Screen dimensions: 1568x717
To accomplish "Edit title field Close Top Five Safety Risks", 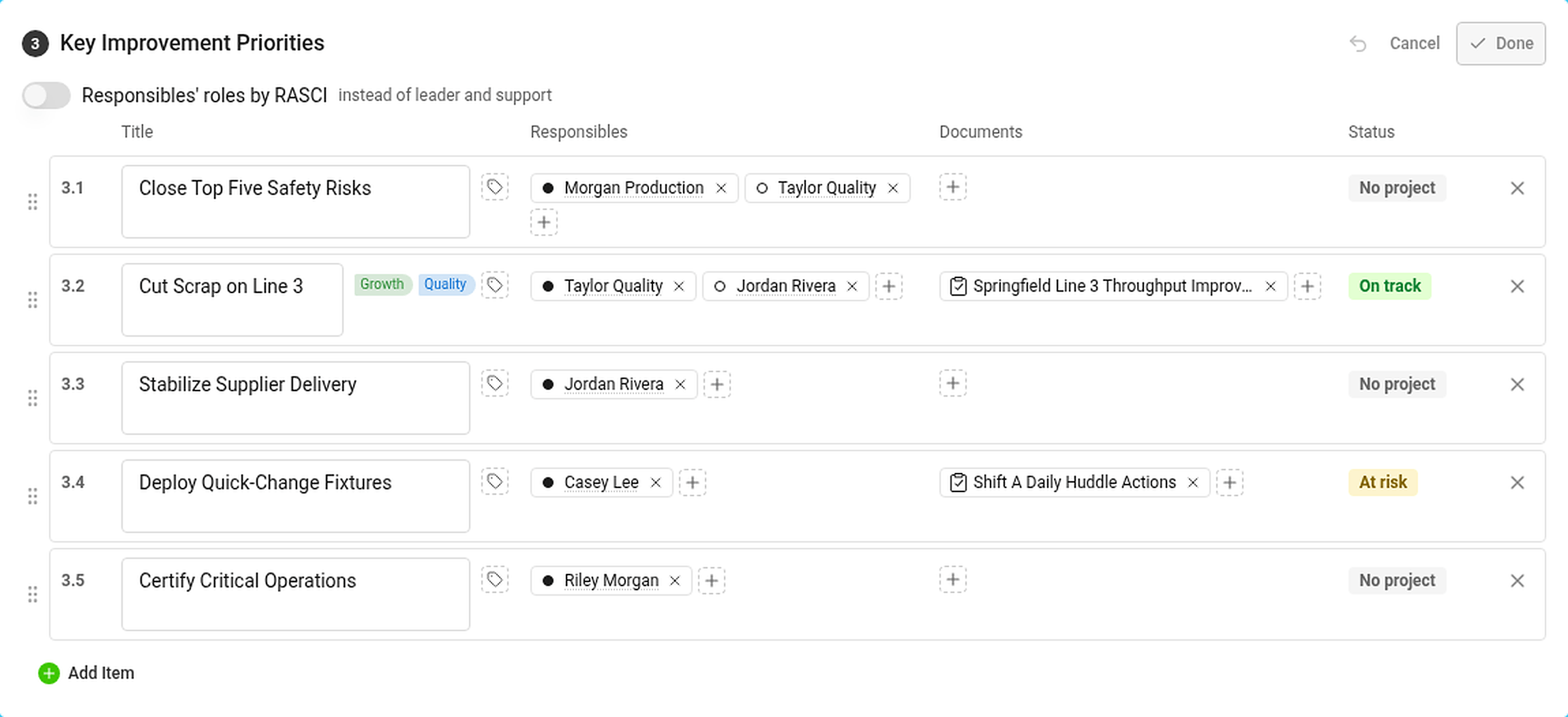I will click(296, 202).
